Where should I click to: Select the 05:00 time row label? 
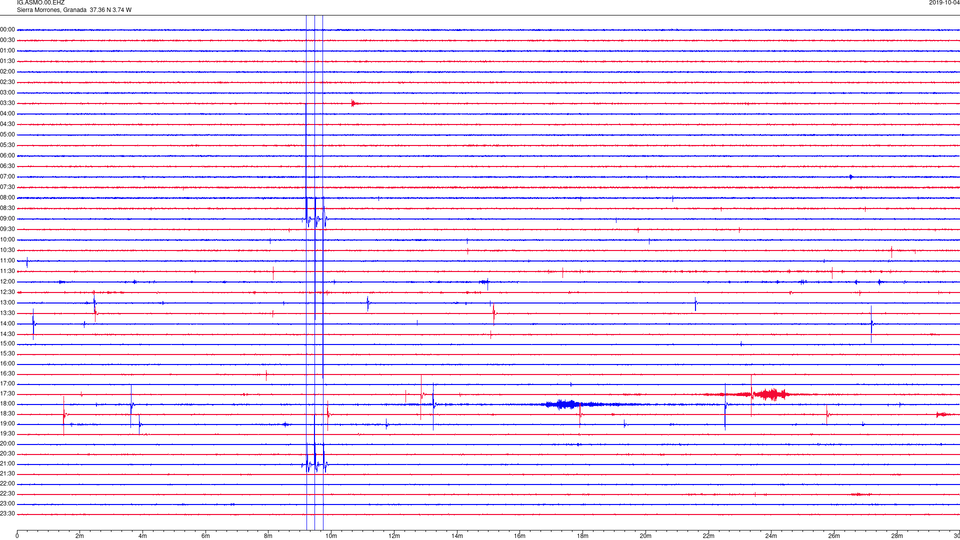7,134
